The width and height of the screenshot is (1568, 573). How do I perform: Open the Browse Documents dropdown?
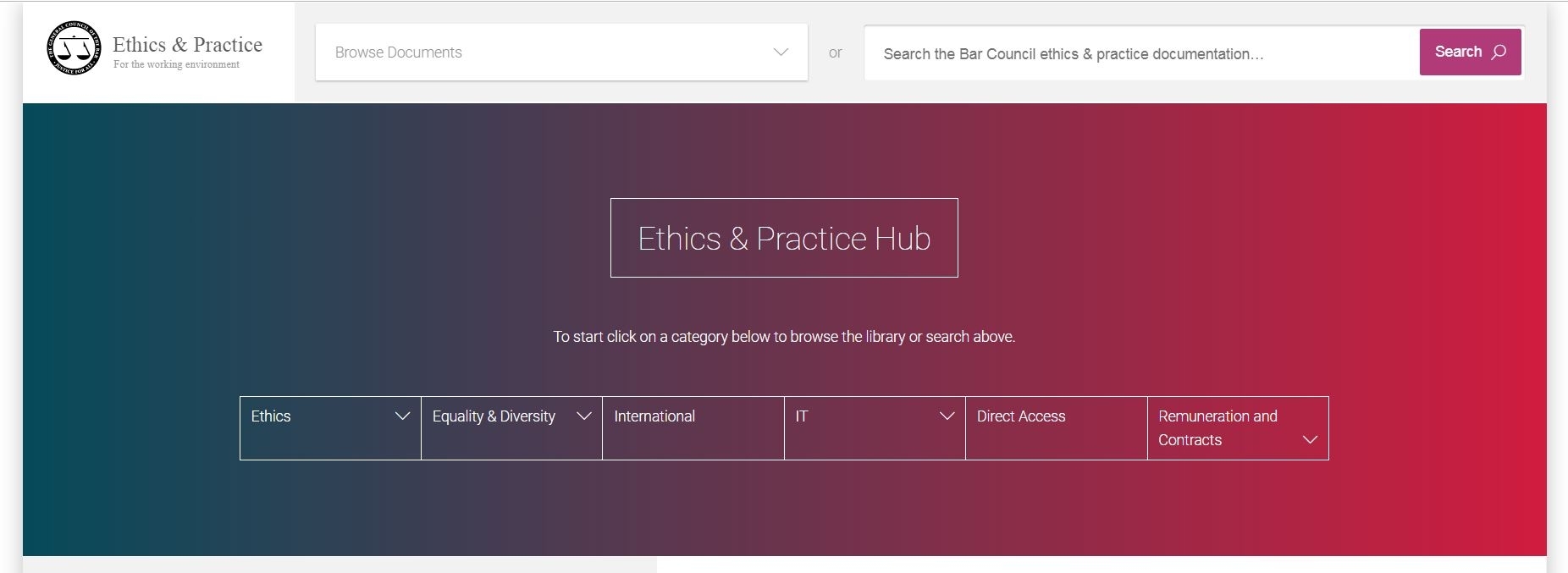(x=561, y=52)
